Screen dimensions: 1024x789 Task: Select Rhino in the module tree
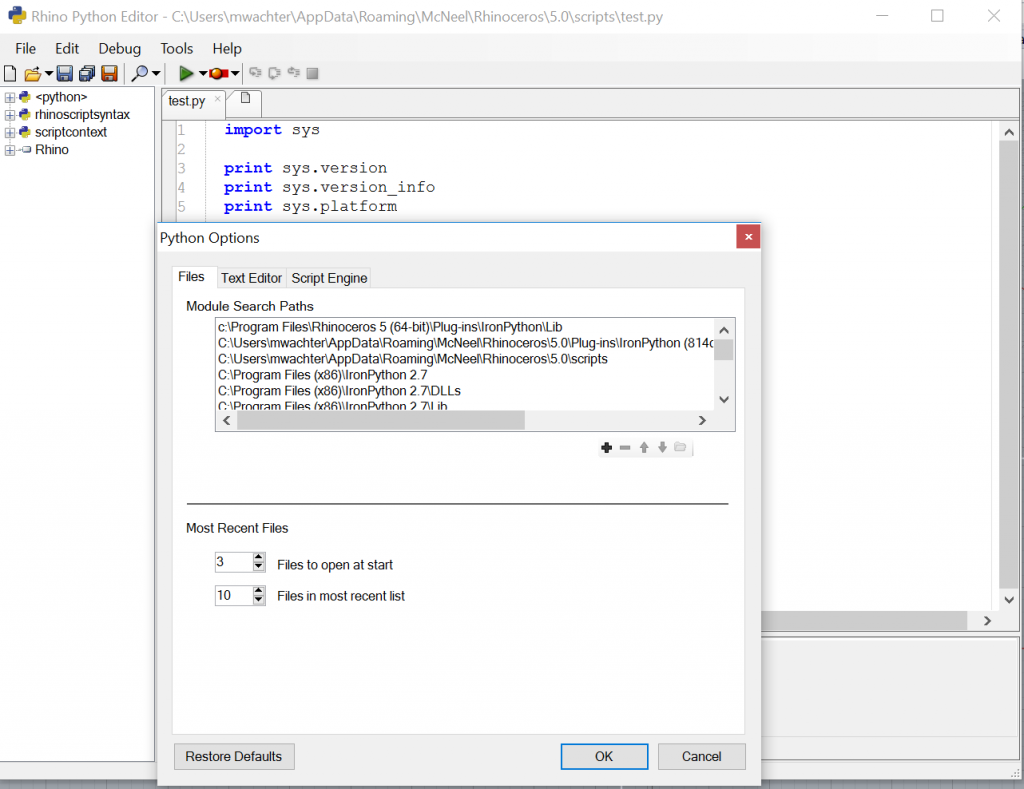[52, 150]
